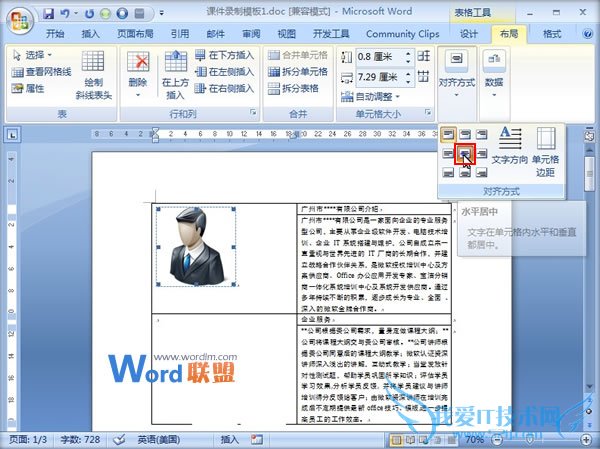This screenshot has height=449, width=600.
Task: Select the align bottom center icon
Action: 465,173
